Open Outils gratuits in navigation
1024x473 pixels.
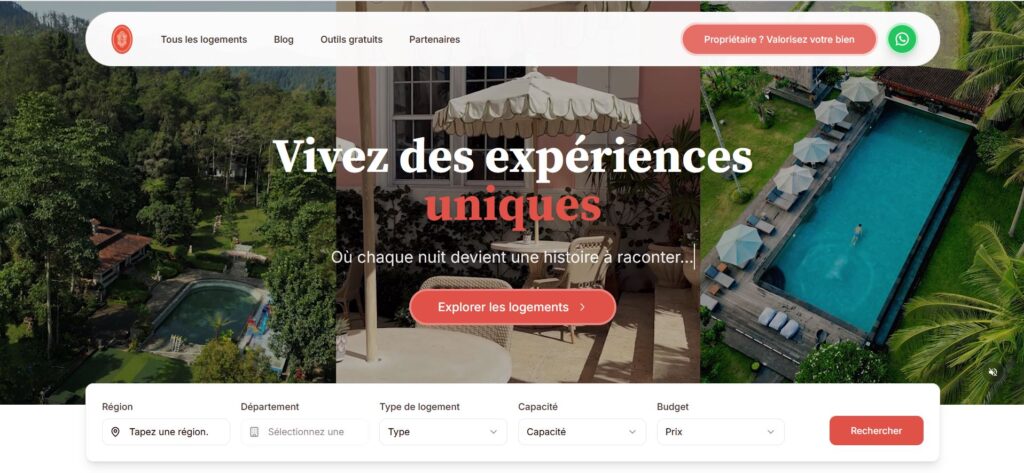pos(351,39)
